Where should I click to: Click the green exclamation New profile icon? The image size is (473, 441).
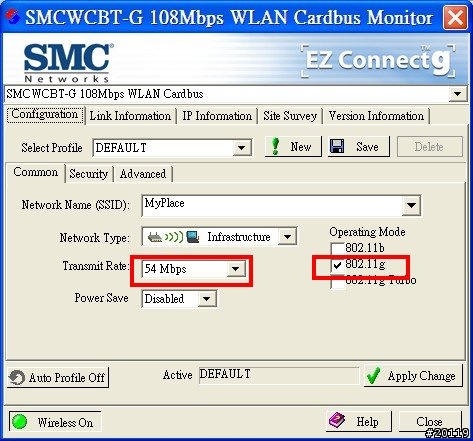[275, 146]
